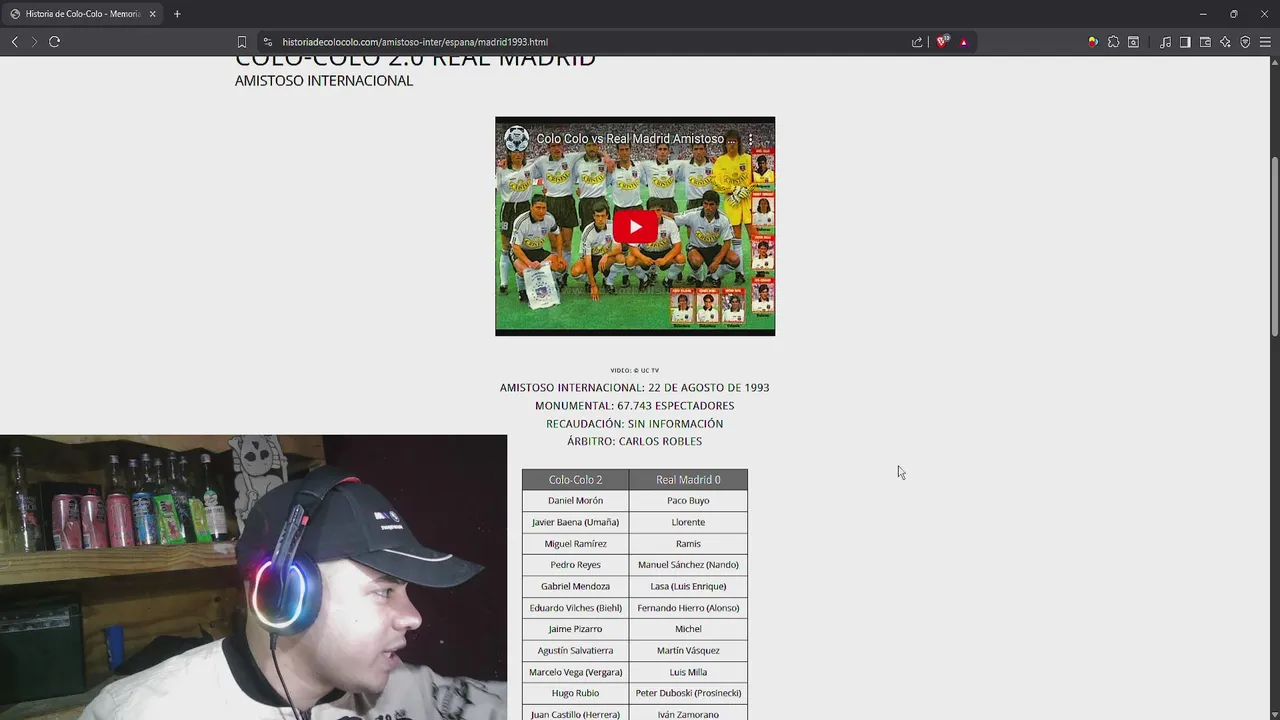Open the browser main hamburger menu
Viewport: 1280px width, 720px height.
[1265, 42]
